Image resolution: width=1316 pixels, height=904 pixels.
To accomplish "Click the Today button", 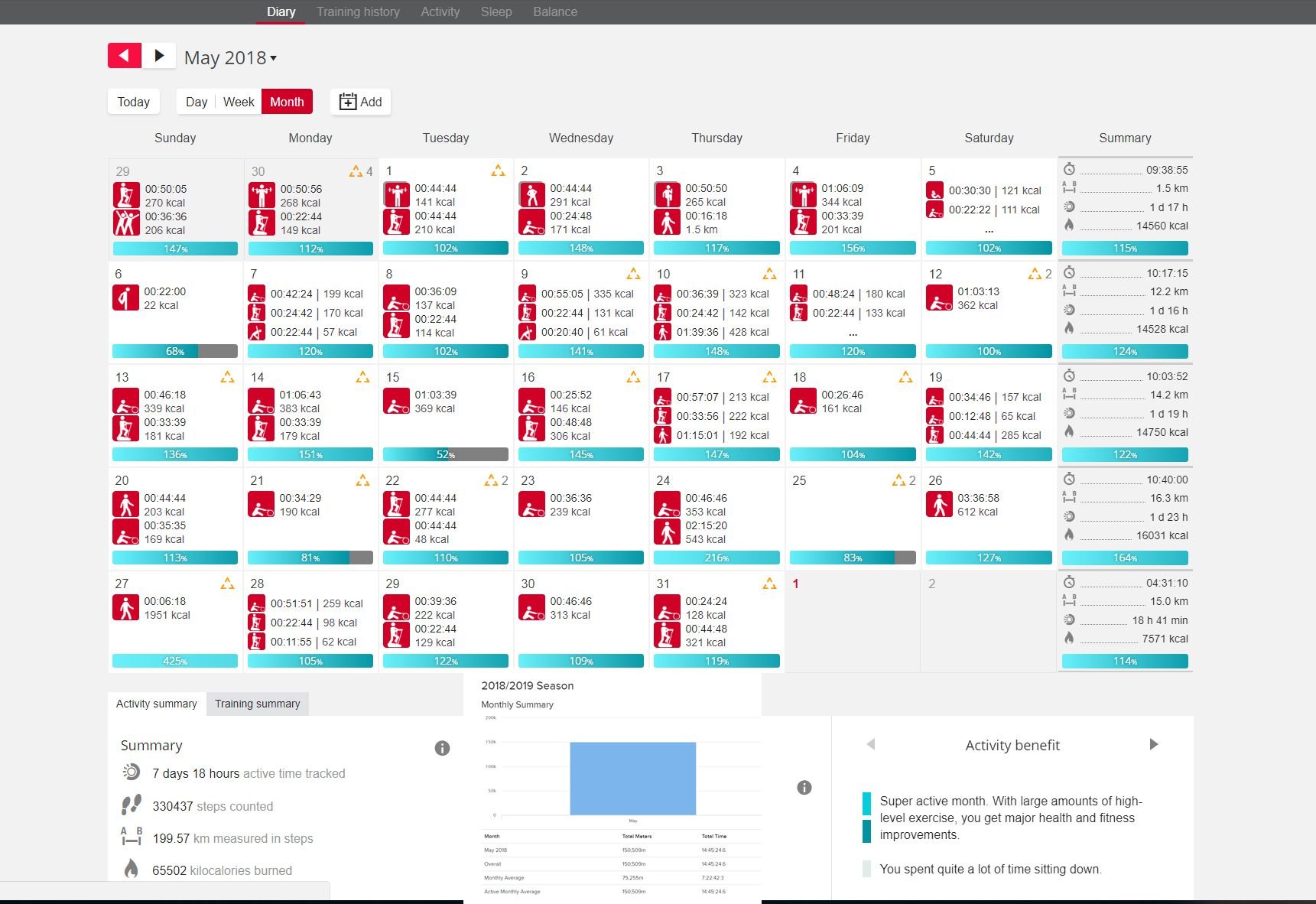I will [x=134, y=102].
